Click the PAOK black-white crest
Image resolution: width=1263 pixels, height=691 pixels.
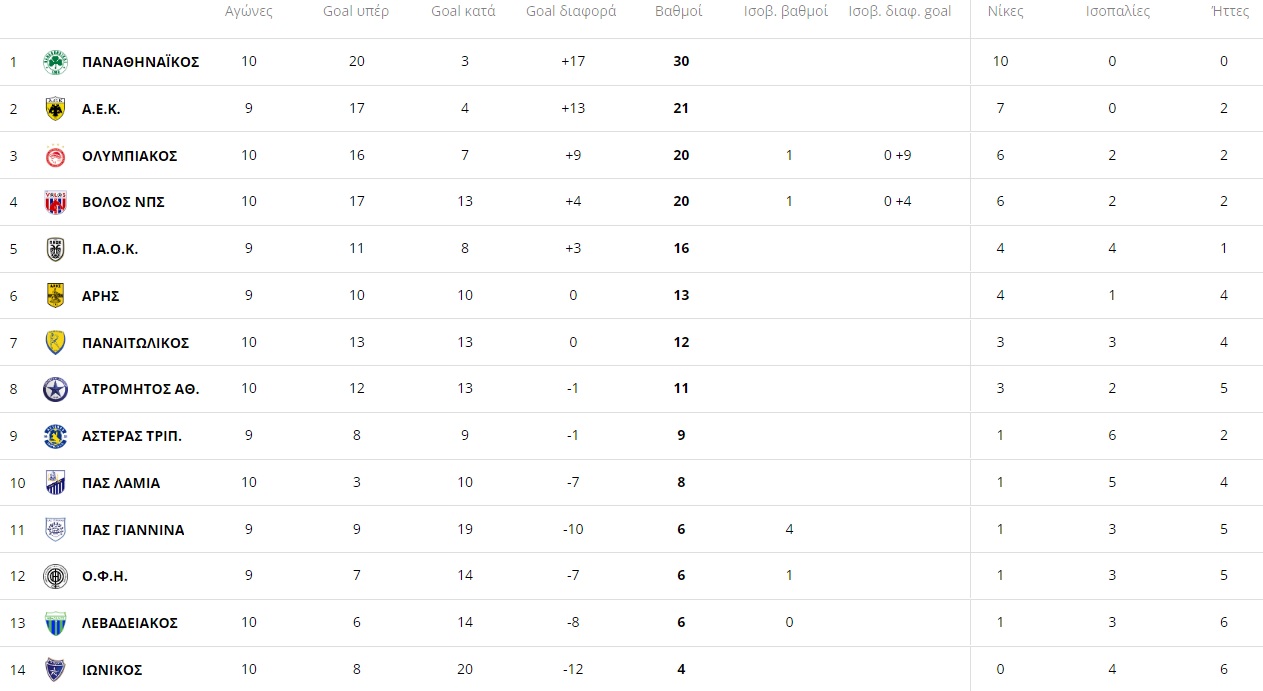click(55, 249)
